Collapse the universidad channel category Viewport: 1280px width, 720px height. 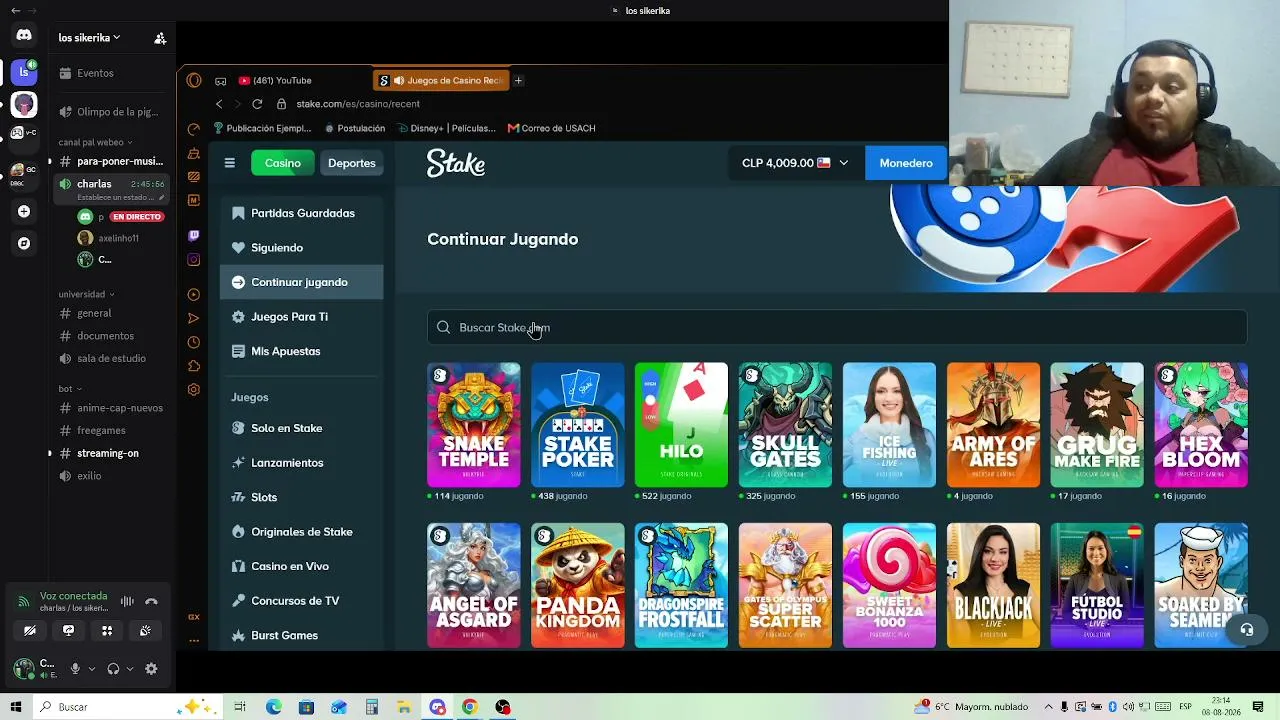point(86,294)
